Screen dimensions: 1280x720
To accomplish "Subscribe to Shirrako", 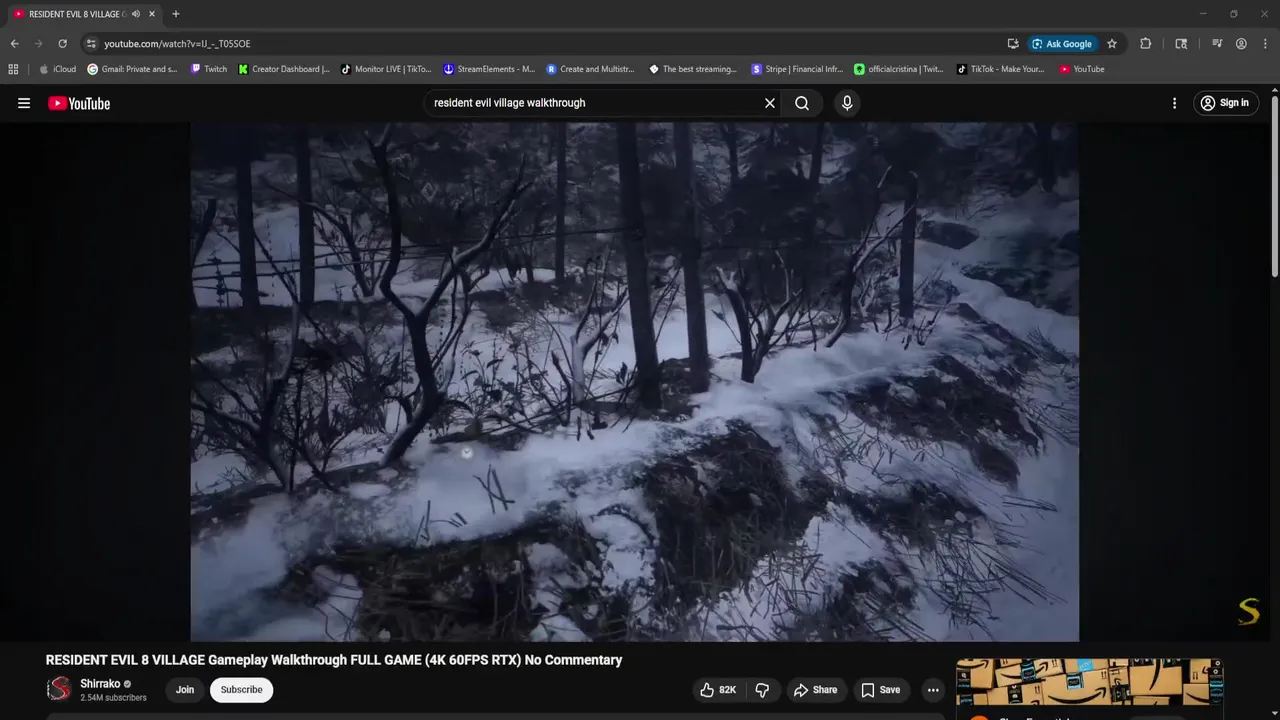I will coord(242,690).
